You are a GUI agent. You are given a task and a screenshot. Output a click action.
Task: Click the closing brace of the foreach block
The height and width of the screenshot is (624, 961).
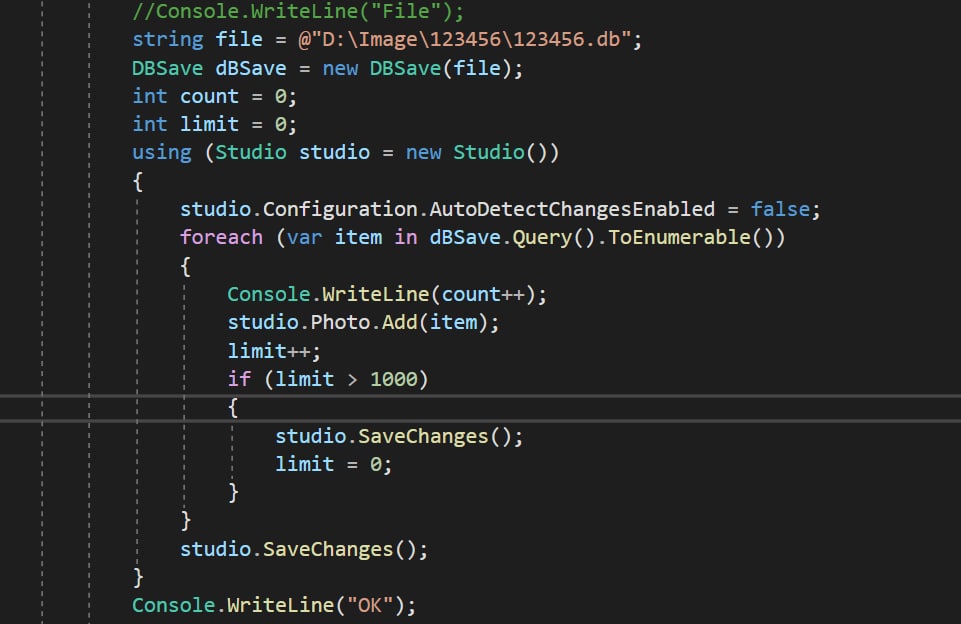pos(186,520)
